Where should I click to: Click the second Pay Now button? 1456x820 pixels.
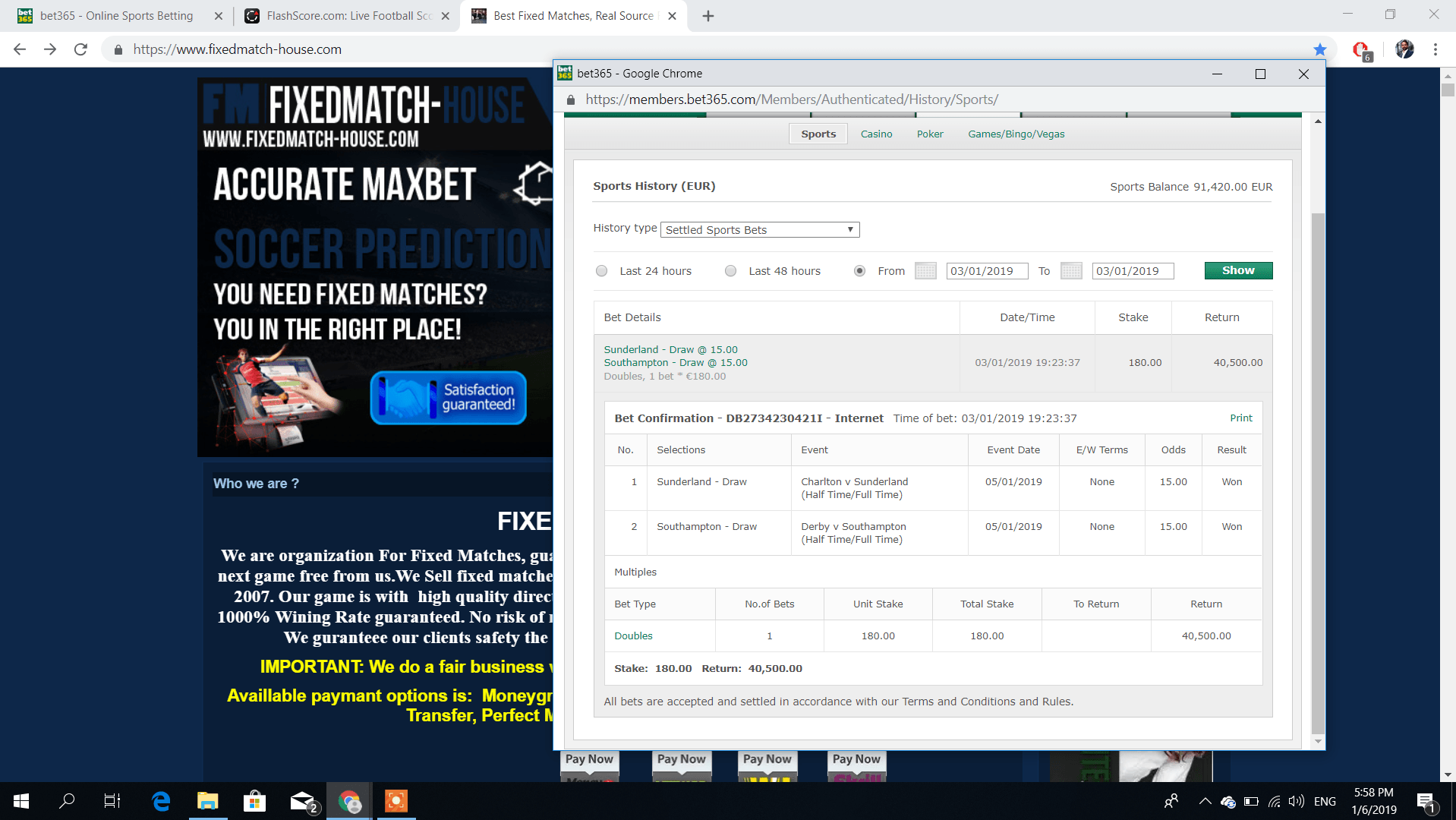(x=681, y=759)
